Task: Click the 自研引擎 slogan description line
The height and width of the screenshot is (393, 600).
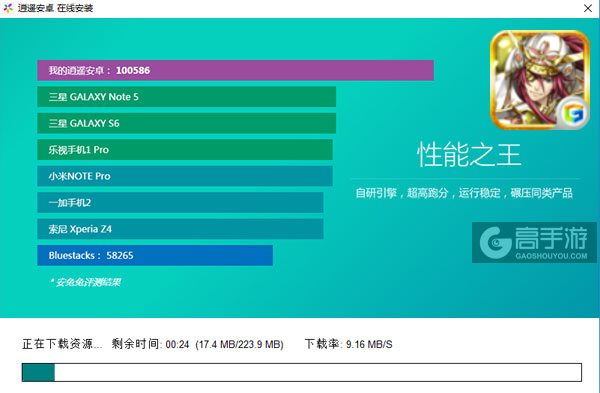Action: 464,193
